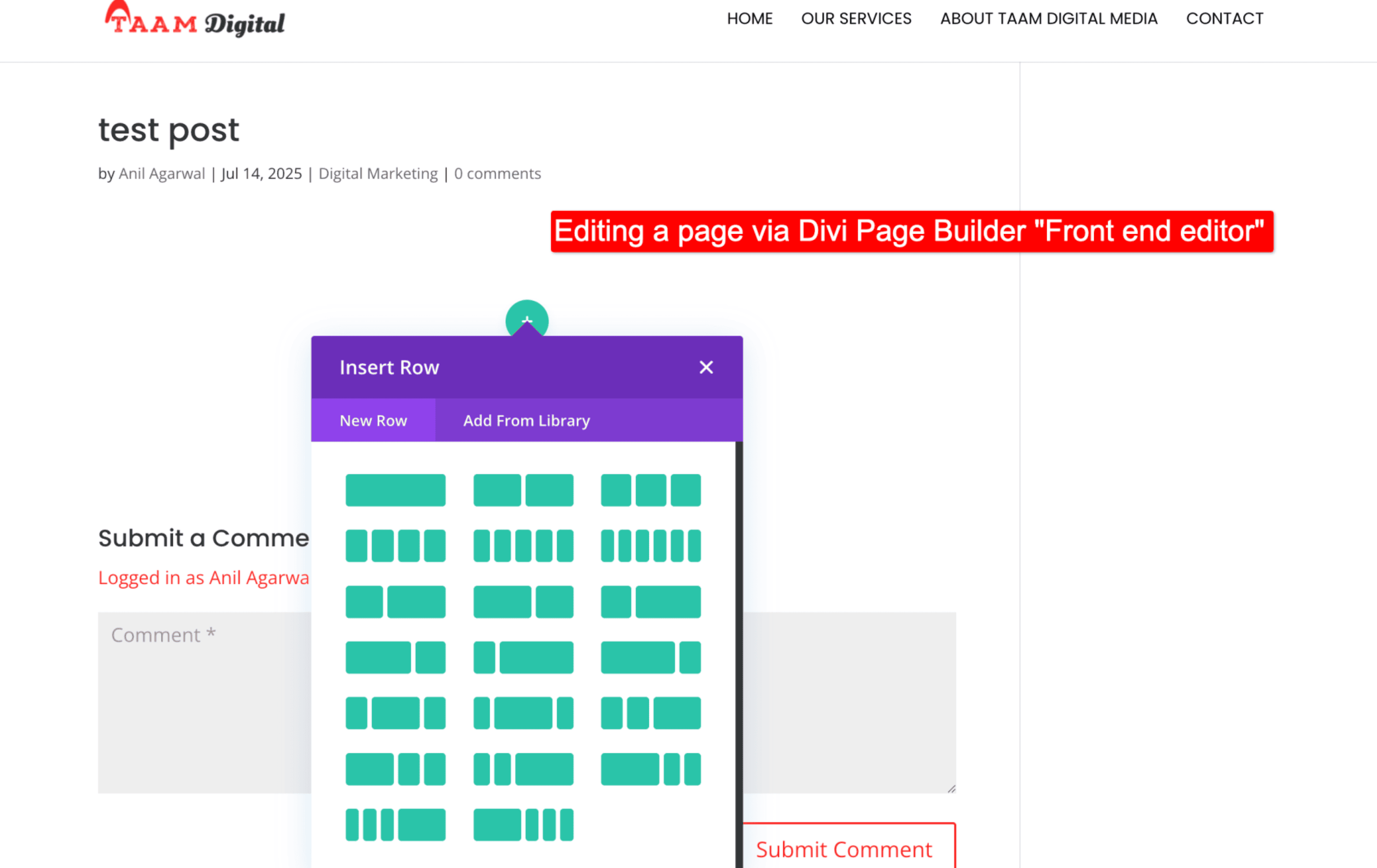Choose the 1/3 + 2/3 column layout
The width and height of the screenshot is (1377, 868).
point(651,601)
